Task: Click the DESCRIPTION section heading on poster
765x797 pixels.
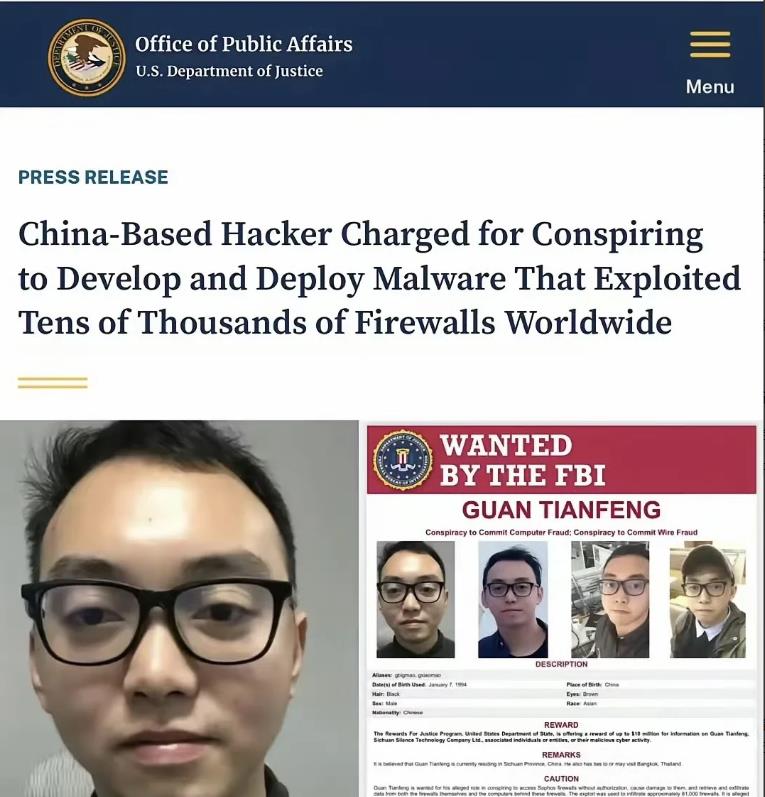Action: tap(561, 664)
